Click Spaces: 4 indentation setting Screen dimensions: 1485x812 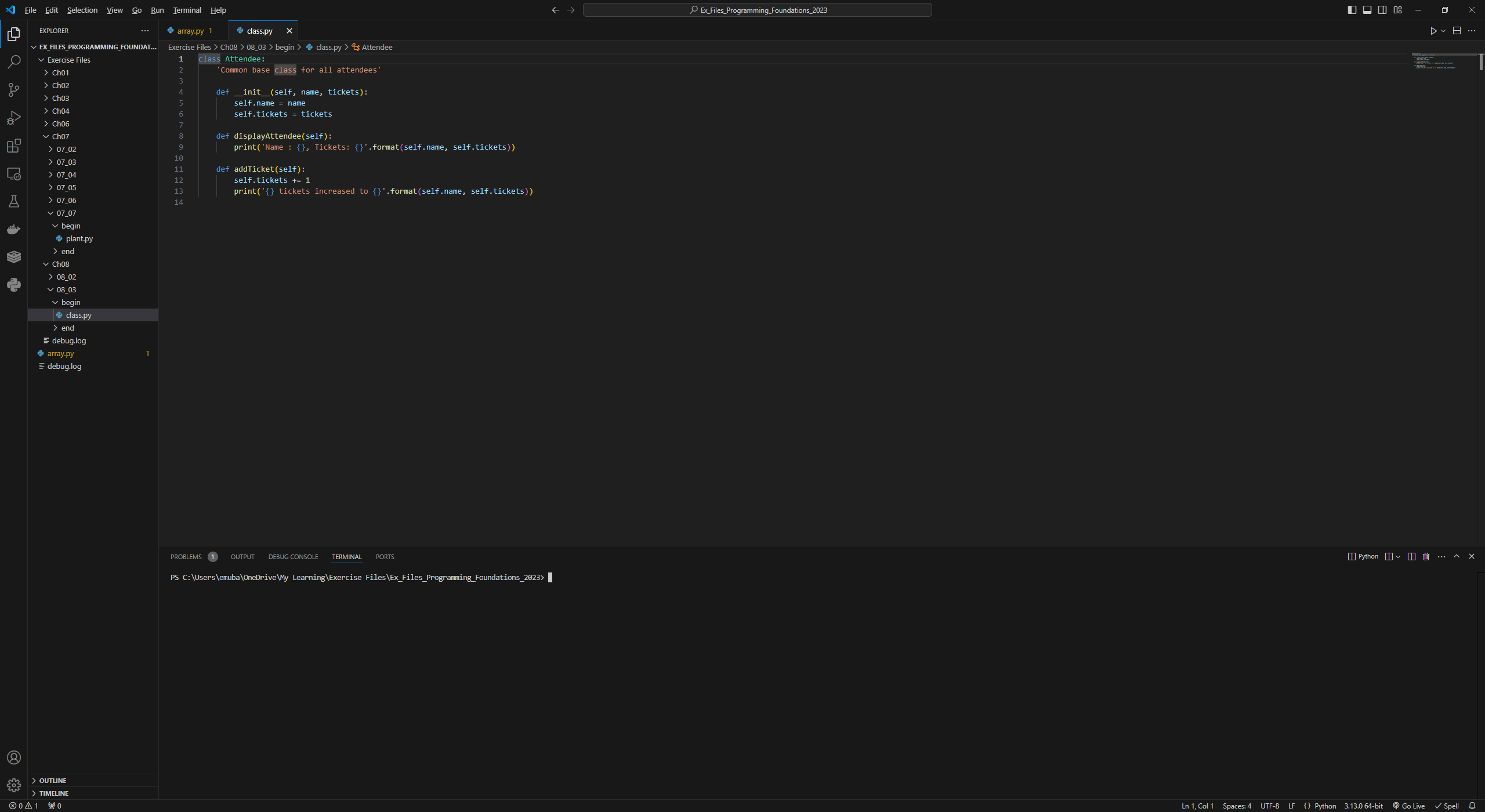pyautogui.click(x=1237, y=806)
